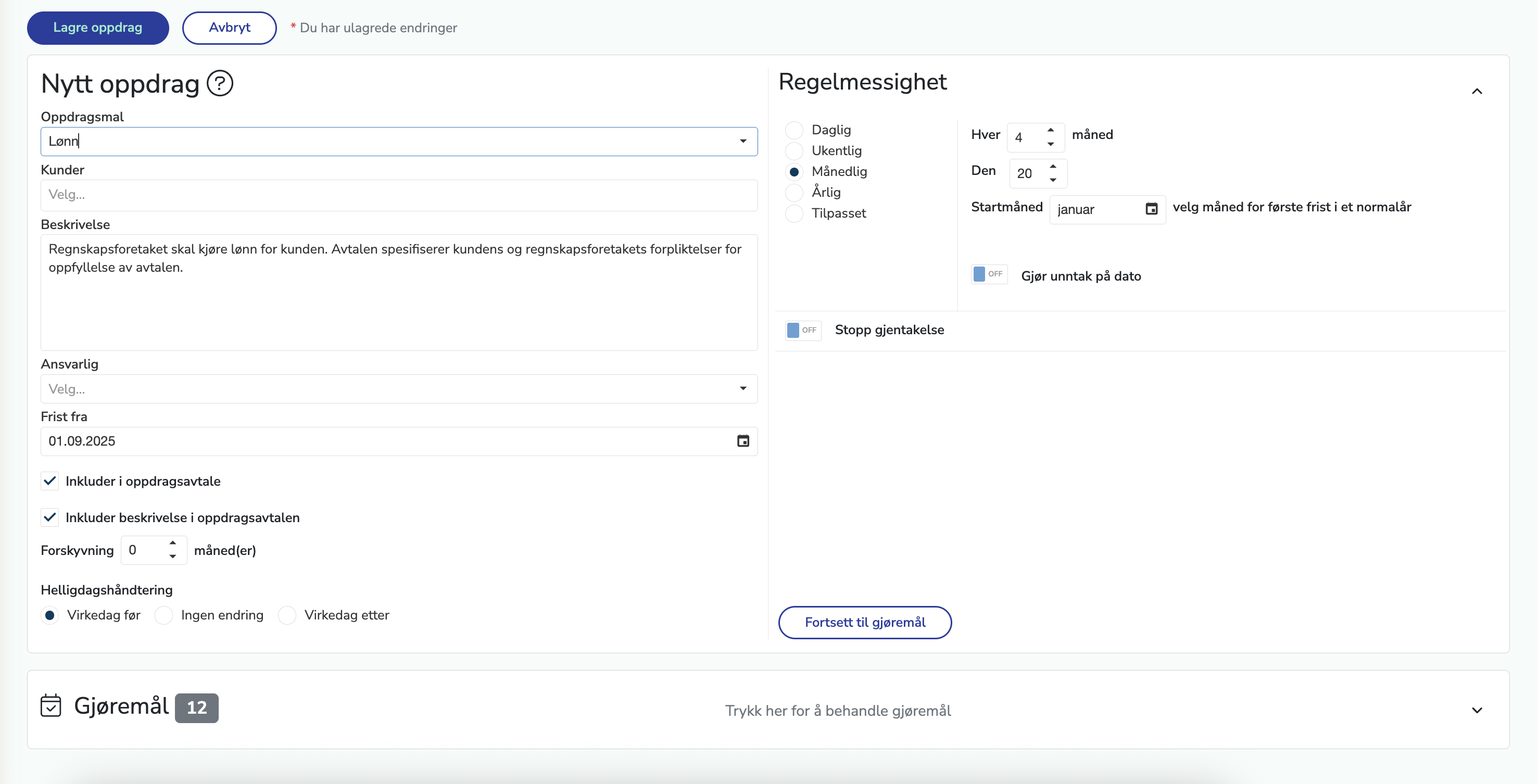The image size is (1538, 784).
Task: Click the Gjøremål count badge 12
Action: pos(196,707)
